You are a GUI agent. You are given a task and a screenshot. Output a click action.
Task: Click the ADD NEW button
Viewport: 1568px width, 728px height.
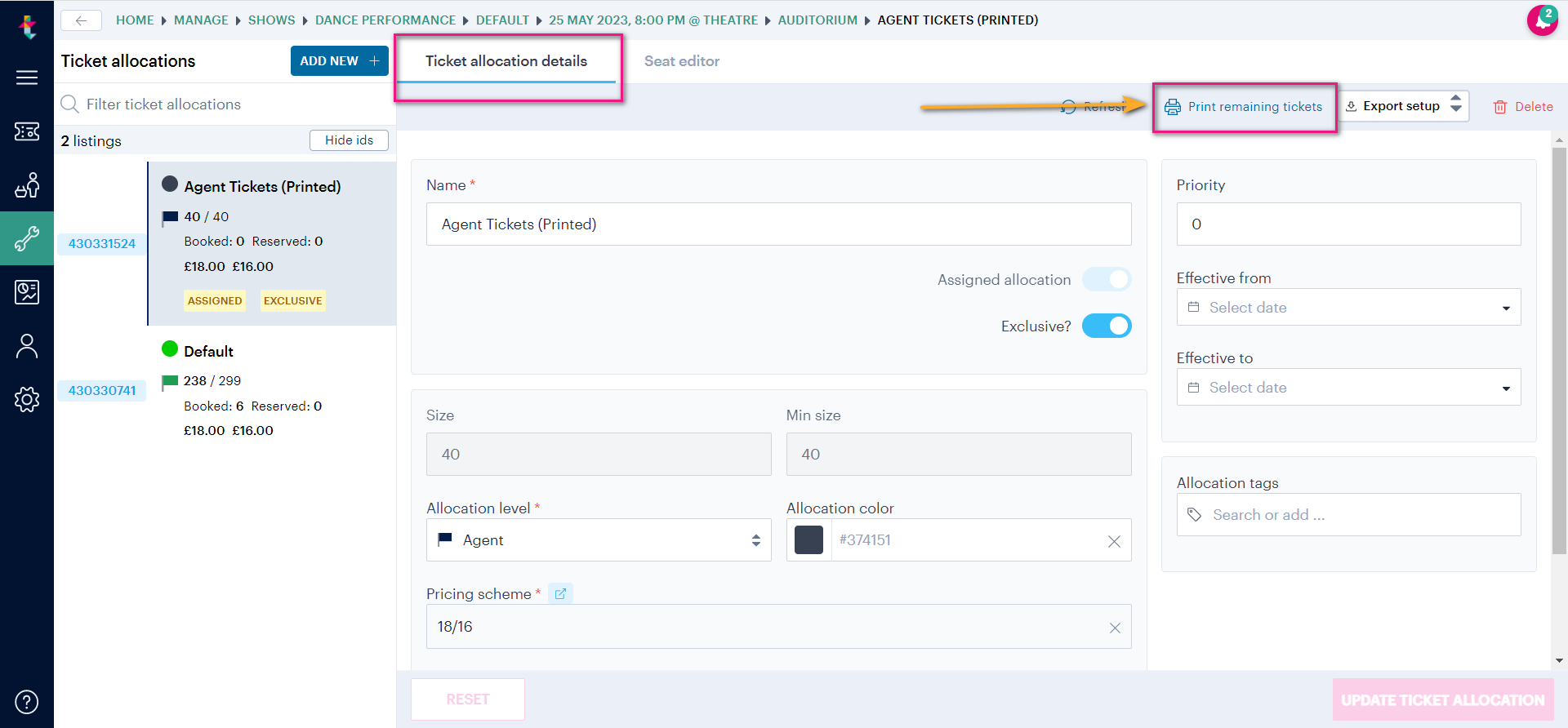tap(339, 61)
